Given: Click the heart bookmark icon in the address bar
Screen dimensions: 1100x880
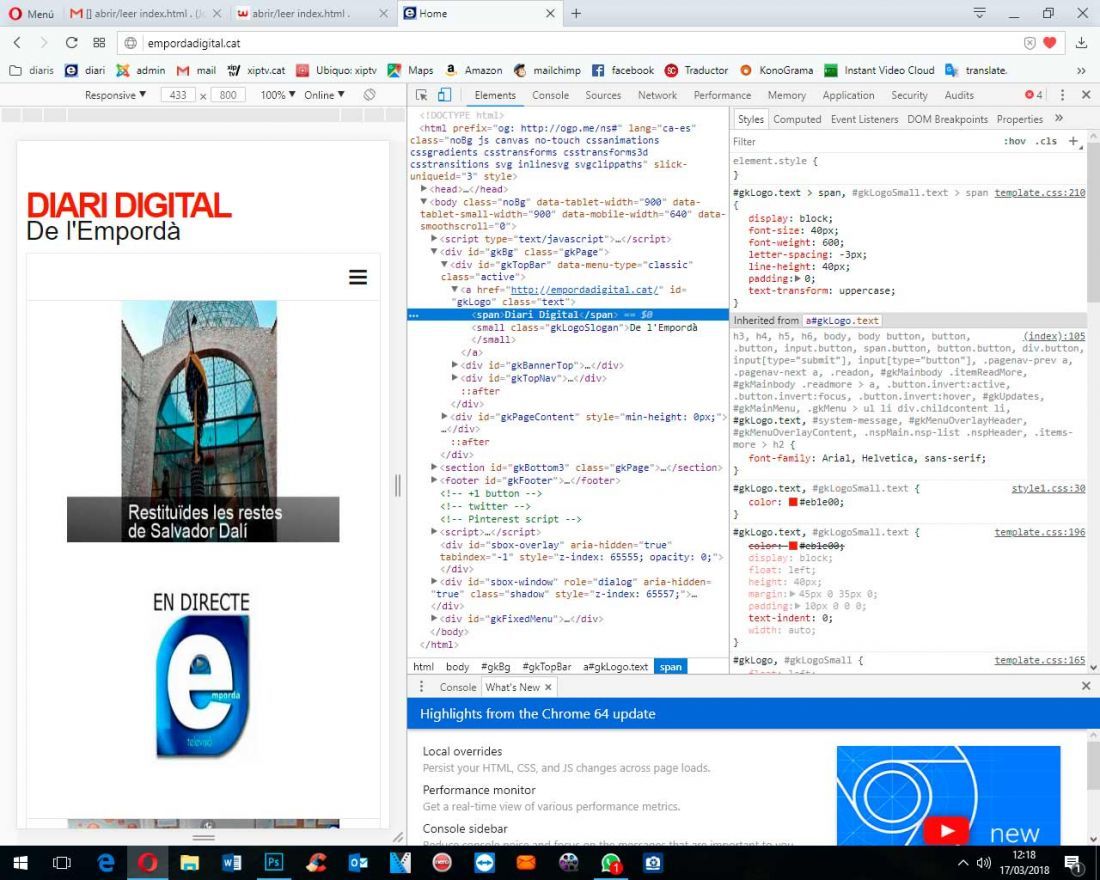Looking at the screenshot, I should coord(1049,43).
